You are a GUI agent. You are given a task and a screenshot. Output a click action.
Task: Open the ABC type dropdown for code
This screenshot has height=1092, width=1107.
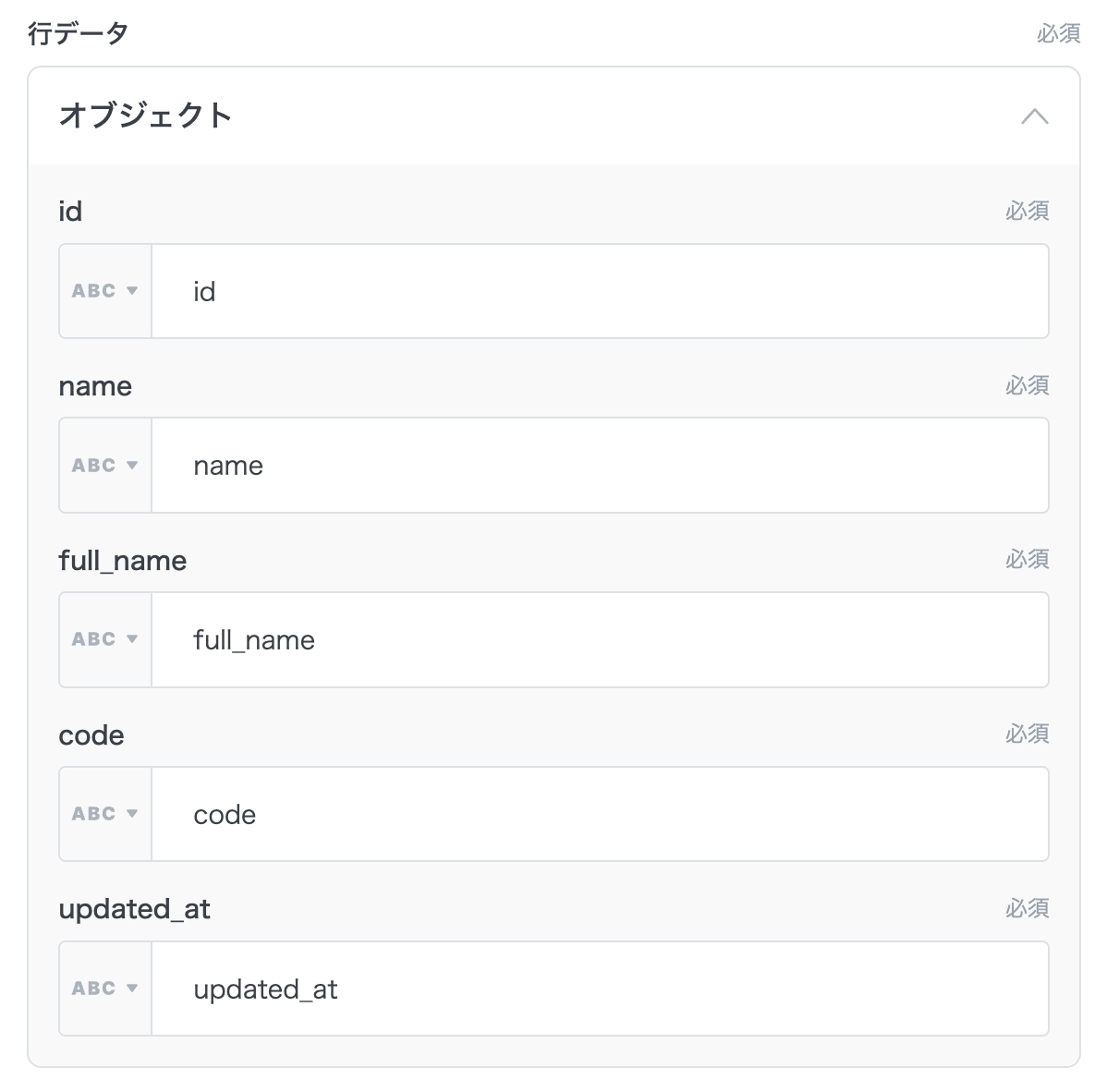pyautogui.click(x=105, y=814)
